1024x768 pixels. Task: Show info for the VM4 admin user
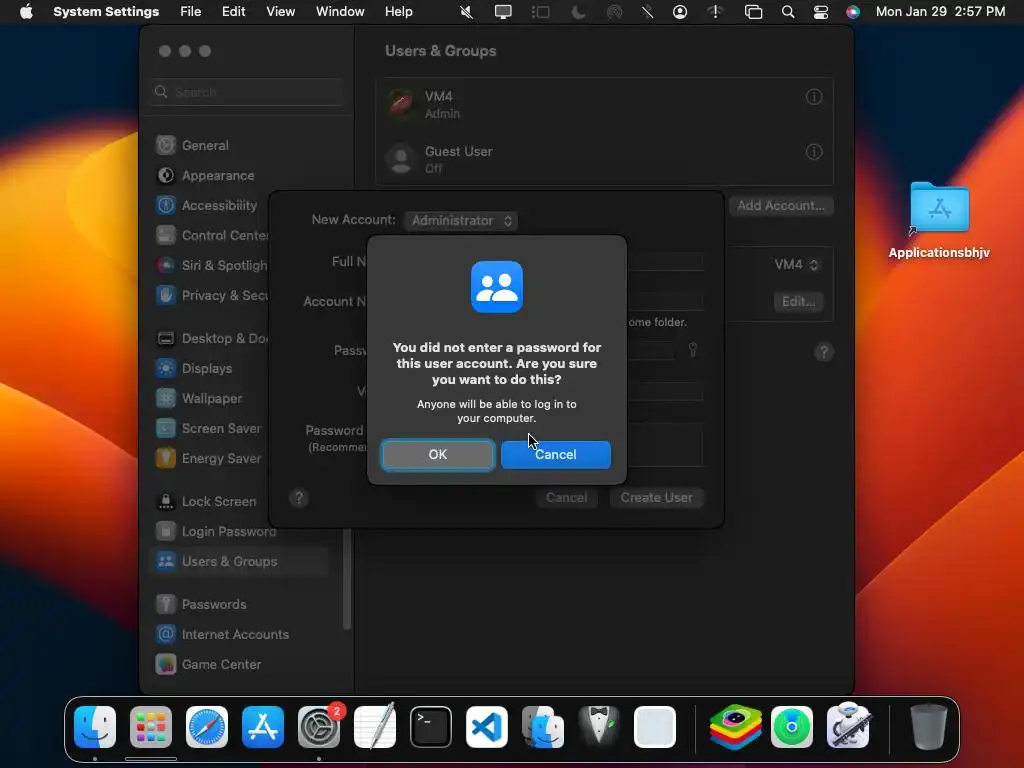814,97
